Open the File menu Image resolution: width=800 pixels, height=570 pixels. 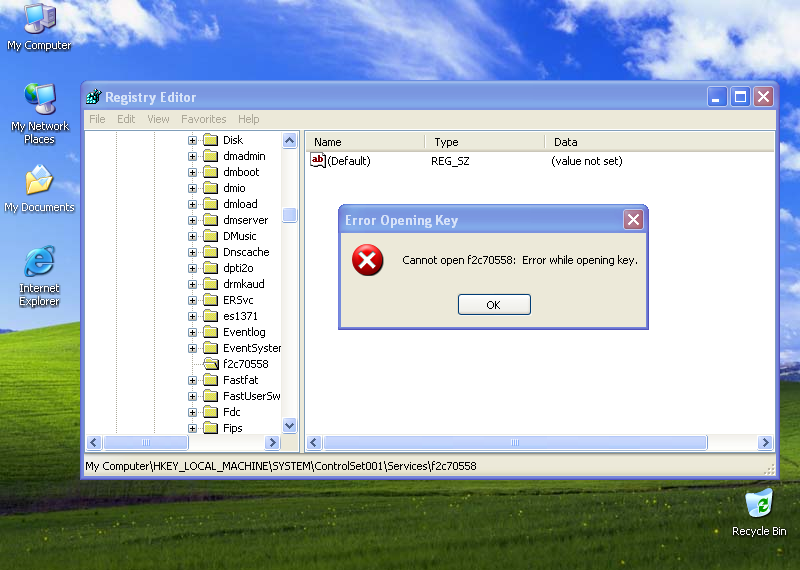97,119
